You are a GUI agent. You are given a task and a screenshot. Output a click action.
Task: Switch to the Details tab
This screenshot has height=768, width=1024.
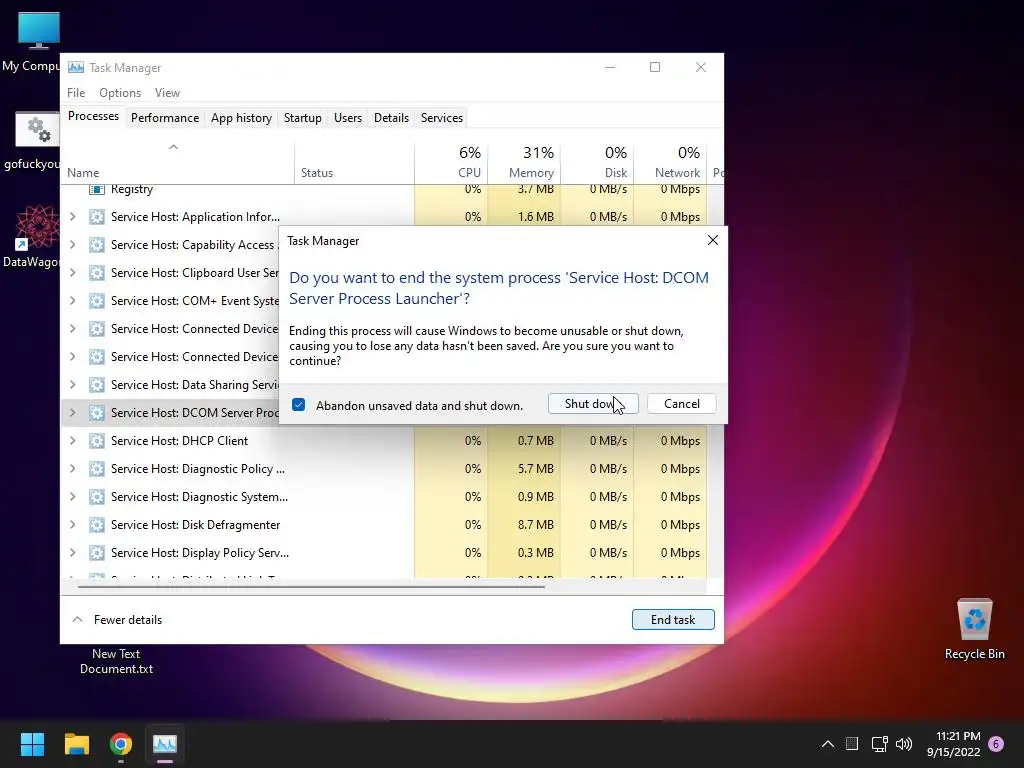click(x=391, y=118)
